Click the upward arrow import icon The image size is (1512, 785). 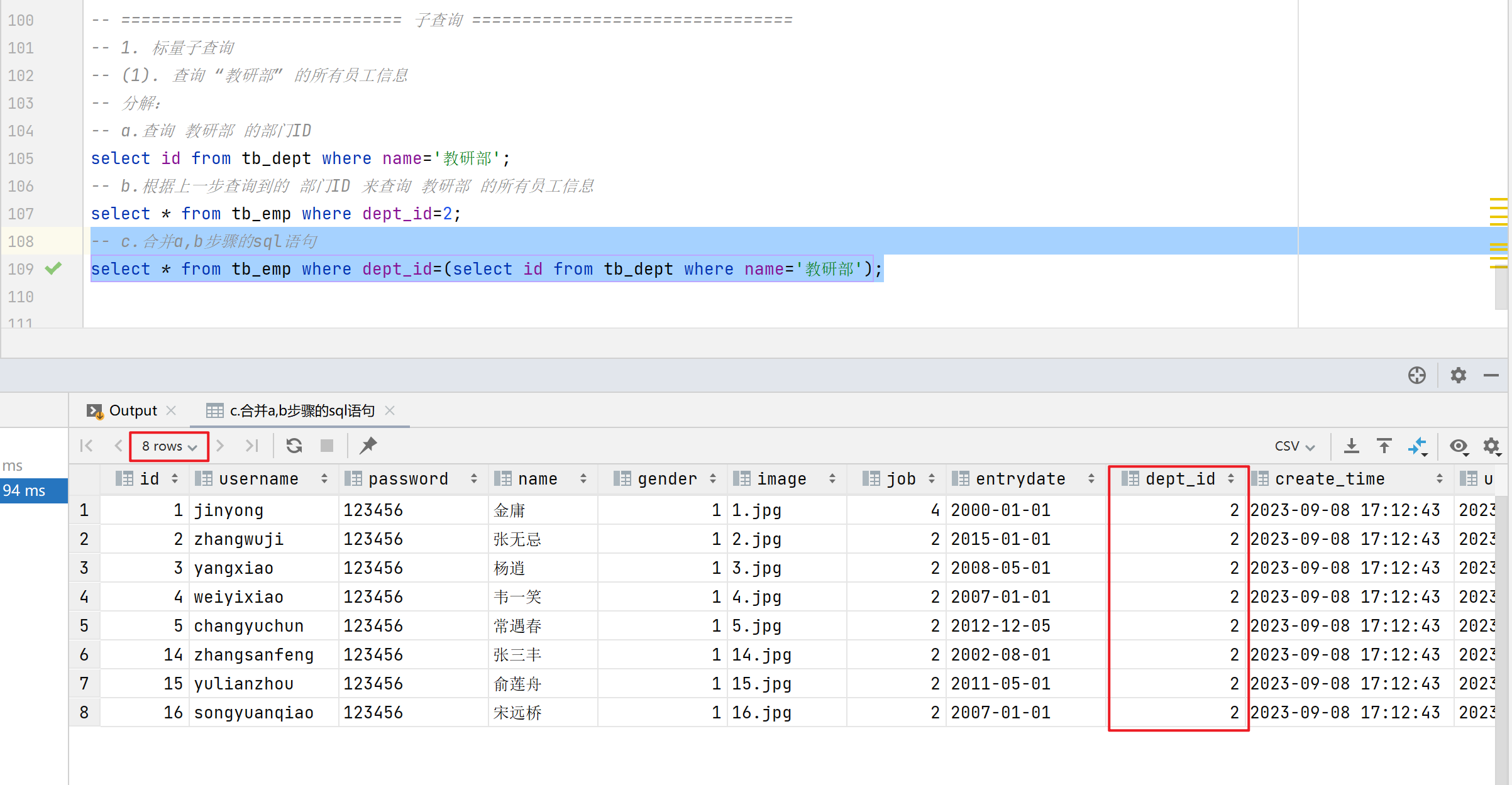pos(1384,446)
